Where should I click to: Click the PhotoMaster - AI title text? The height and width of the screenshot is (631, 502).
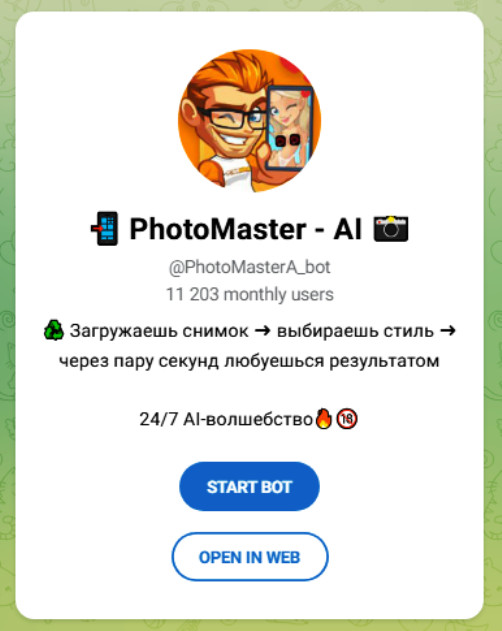click(x=246, y=229)
